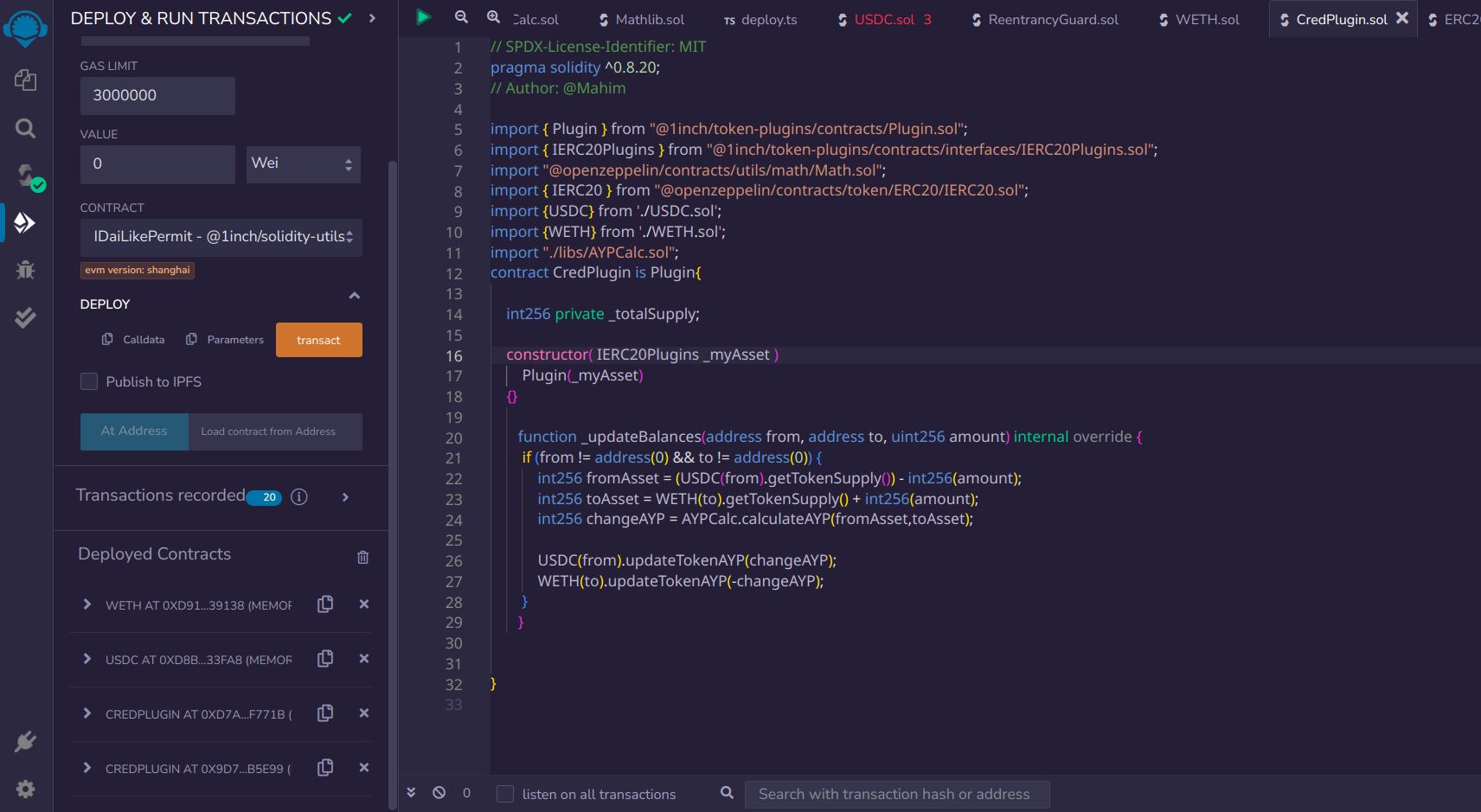Copy Parameters to clipboard icon
1481x812 pixels.
pyautogui.click(x=191, y=339)
